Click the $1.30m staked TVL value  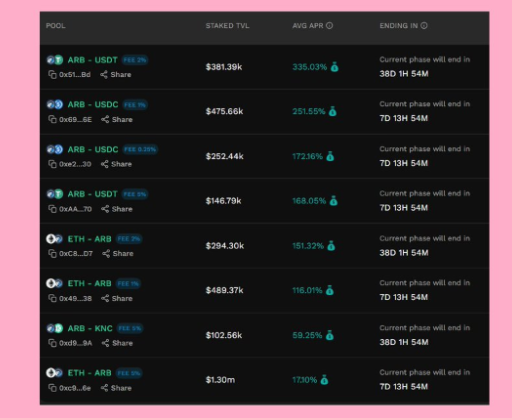(x=220, y=380)
